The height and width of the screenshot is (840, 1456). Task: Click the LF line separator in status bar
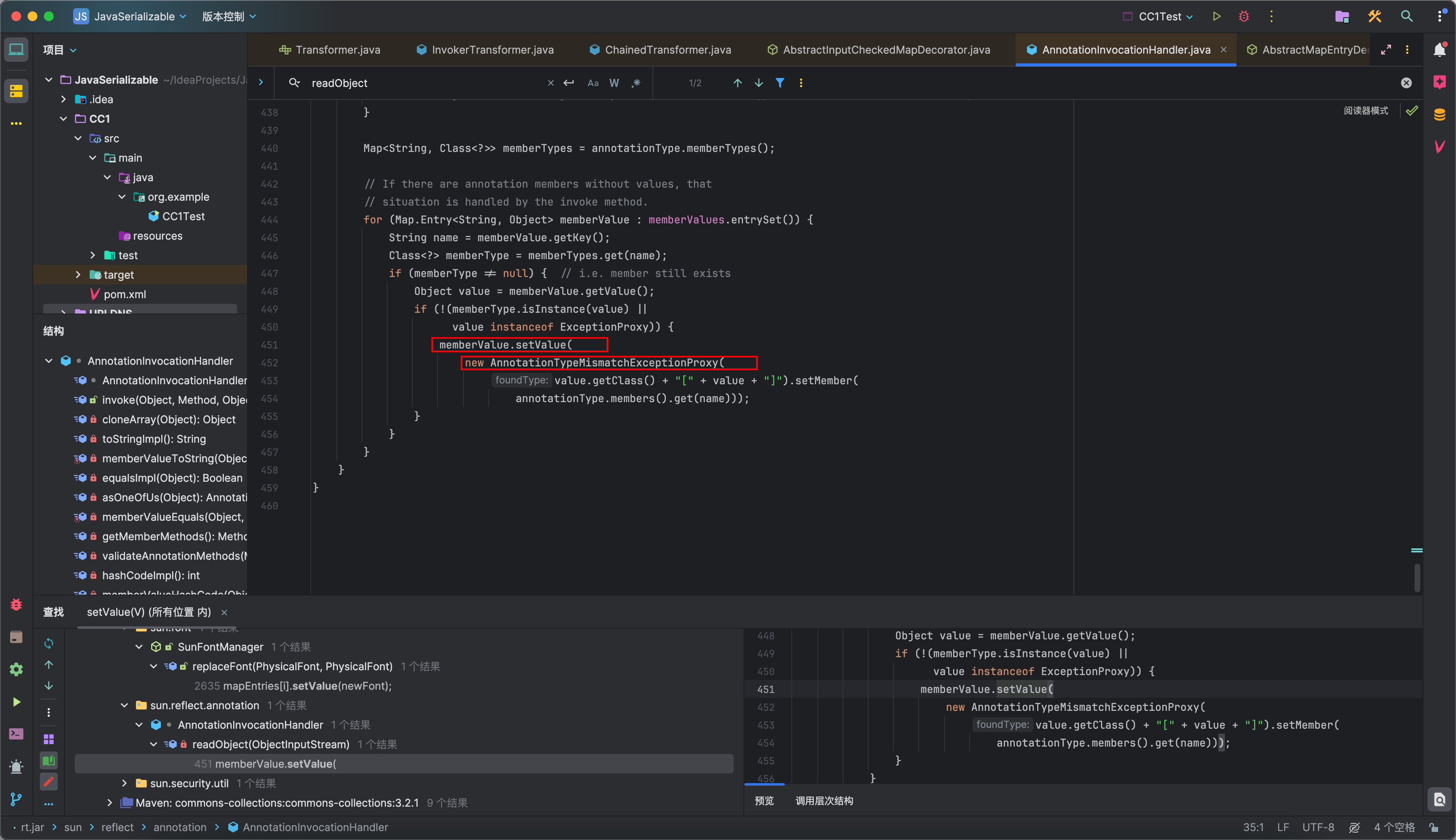[x=1283, y=827]
